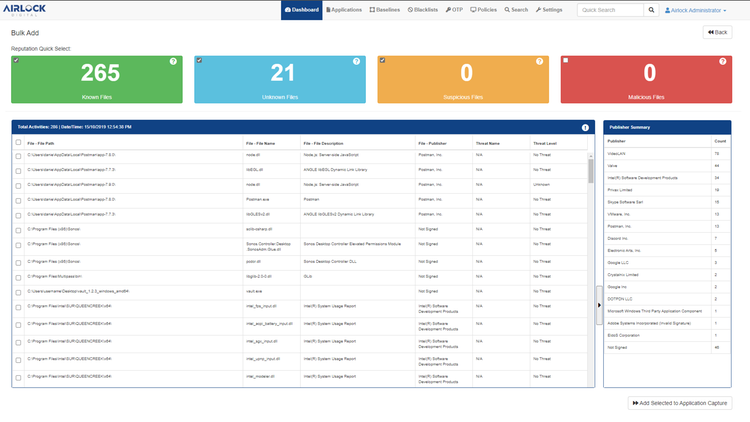Open the OTP menu item

[x=454, y=10]
